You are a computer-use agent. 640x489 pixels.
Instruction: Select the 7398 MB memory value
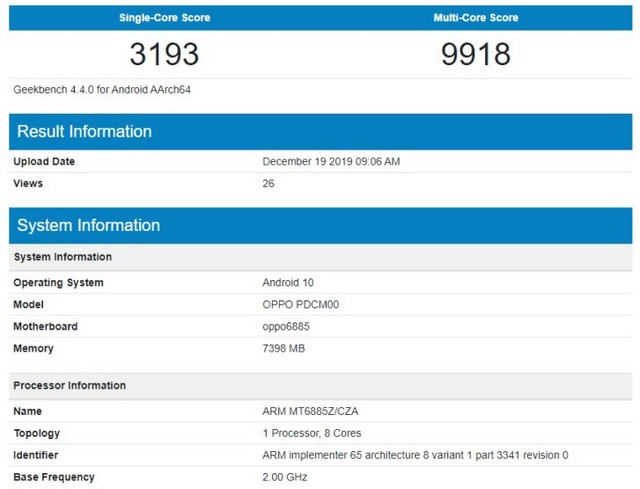[284, 348]
